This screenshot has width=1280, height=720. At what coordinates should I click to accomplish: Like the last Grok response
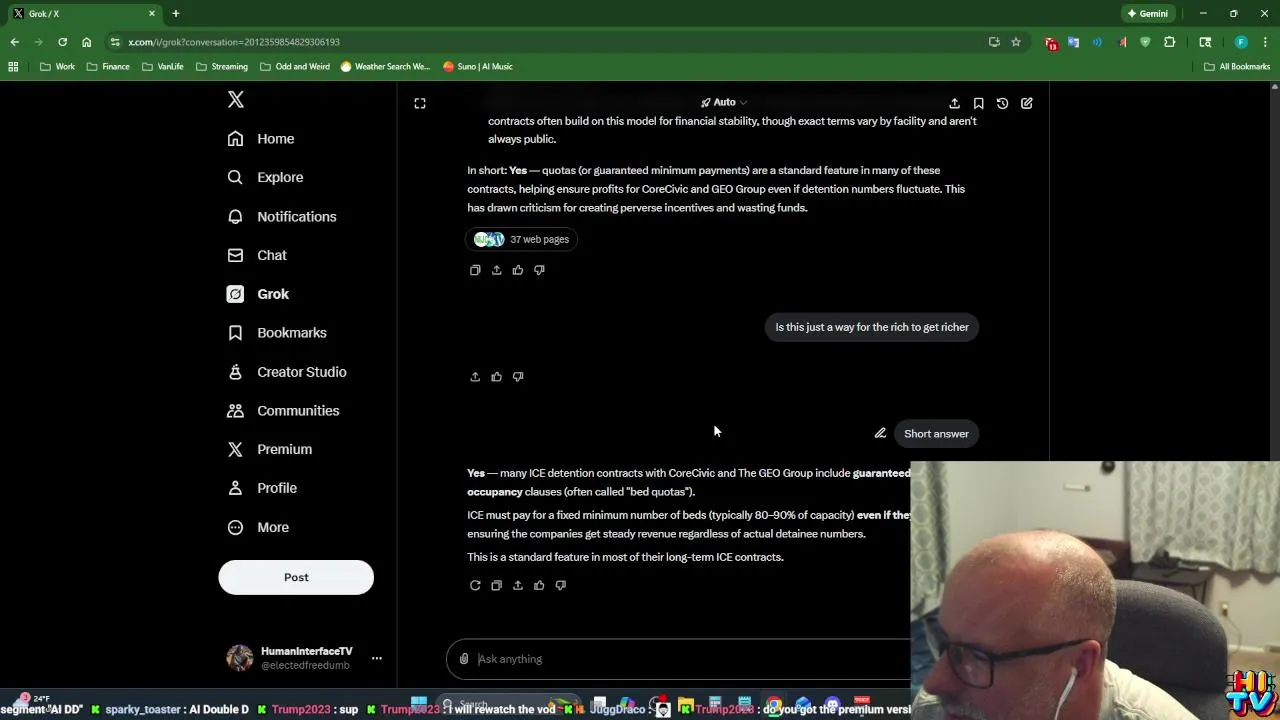(539, 585)
